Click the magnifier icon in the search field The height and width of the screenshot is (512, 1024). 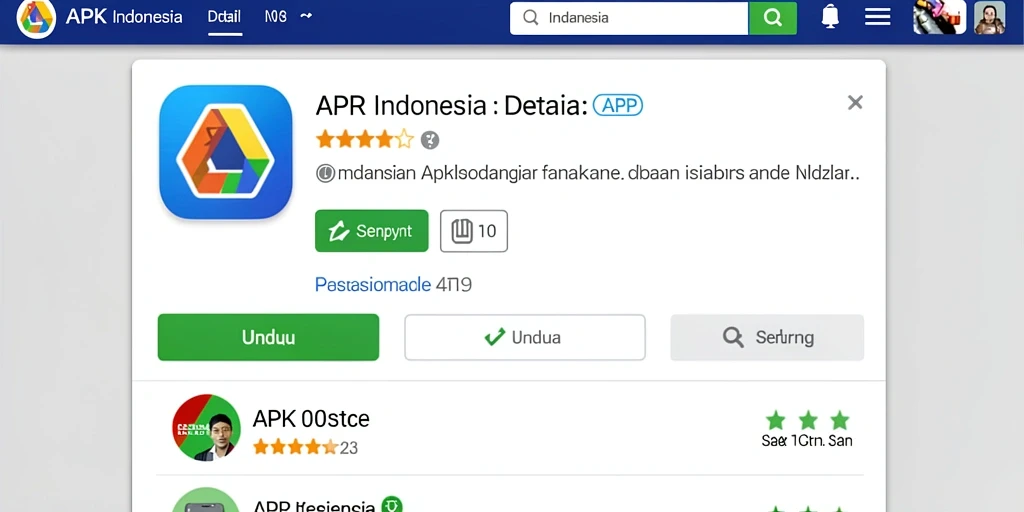coord(531,18)
